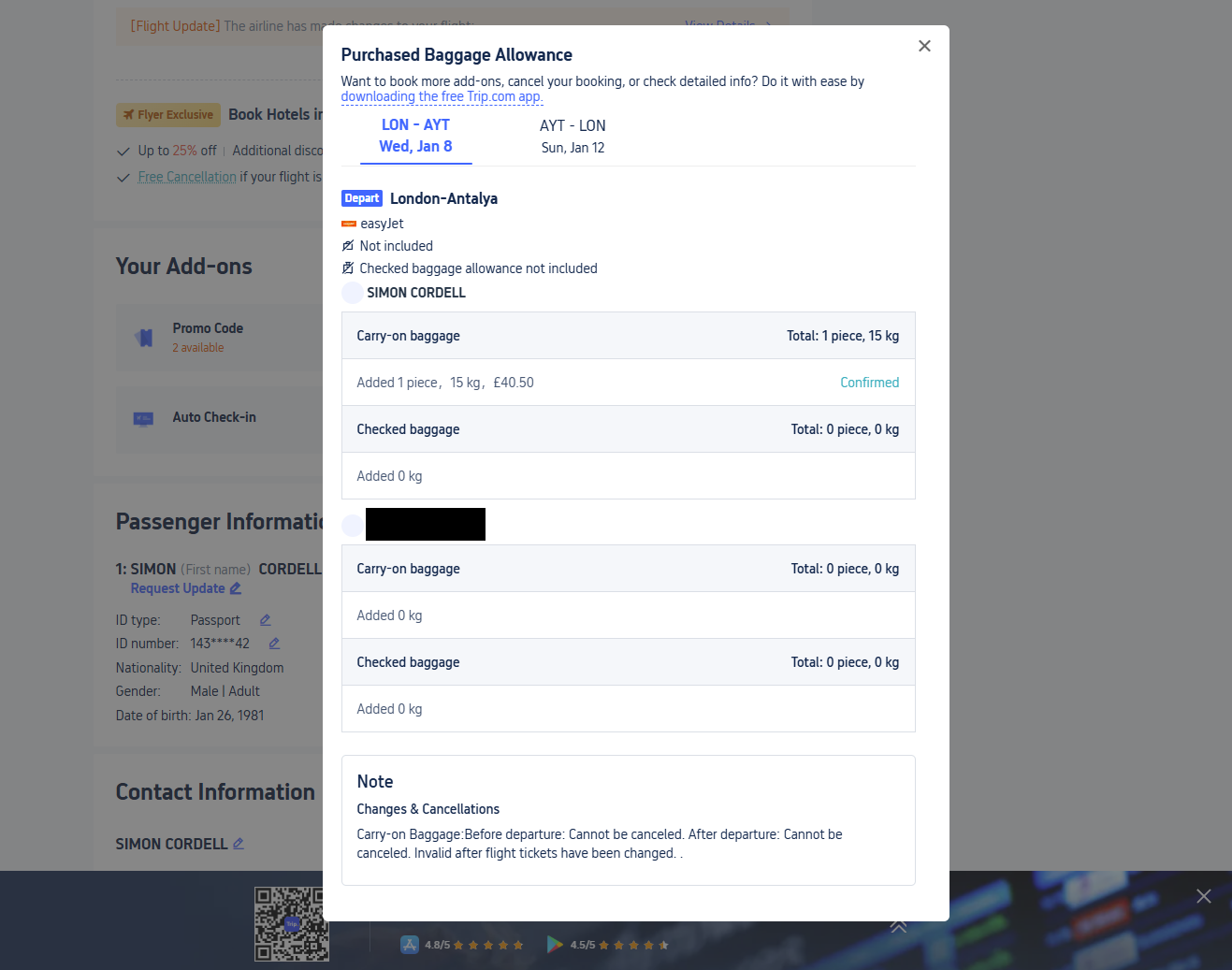Switch to the AYT - LON tab
1232x970 pixels.
point(573,137)
